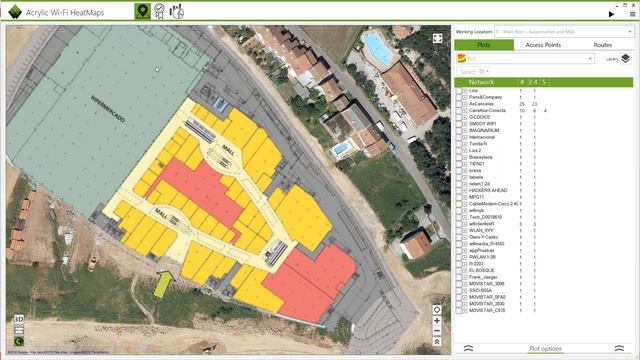Expand the MPG11 network node

[465, 197]
